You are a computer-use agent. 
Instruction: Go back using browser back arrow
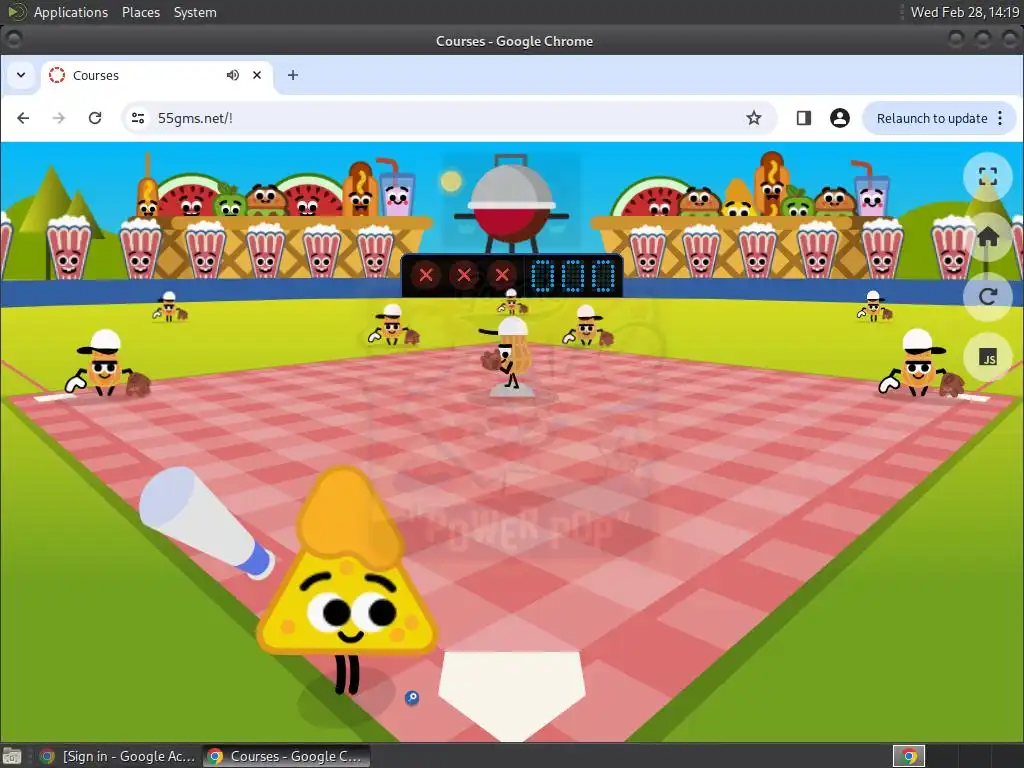point(23,118)
